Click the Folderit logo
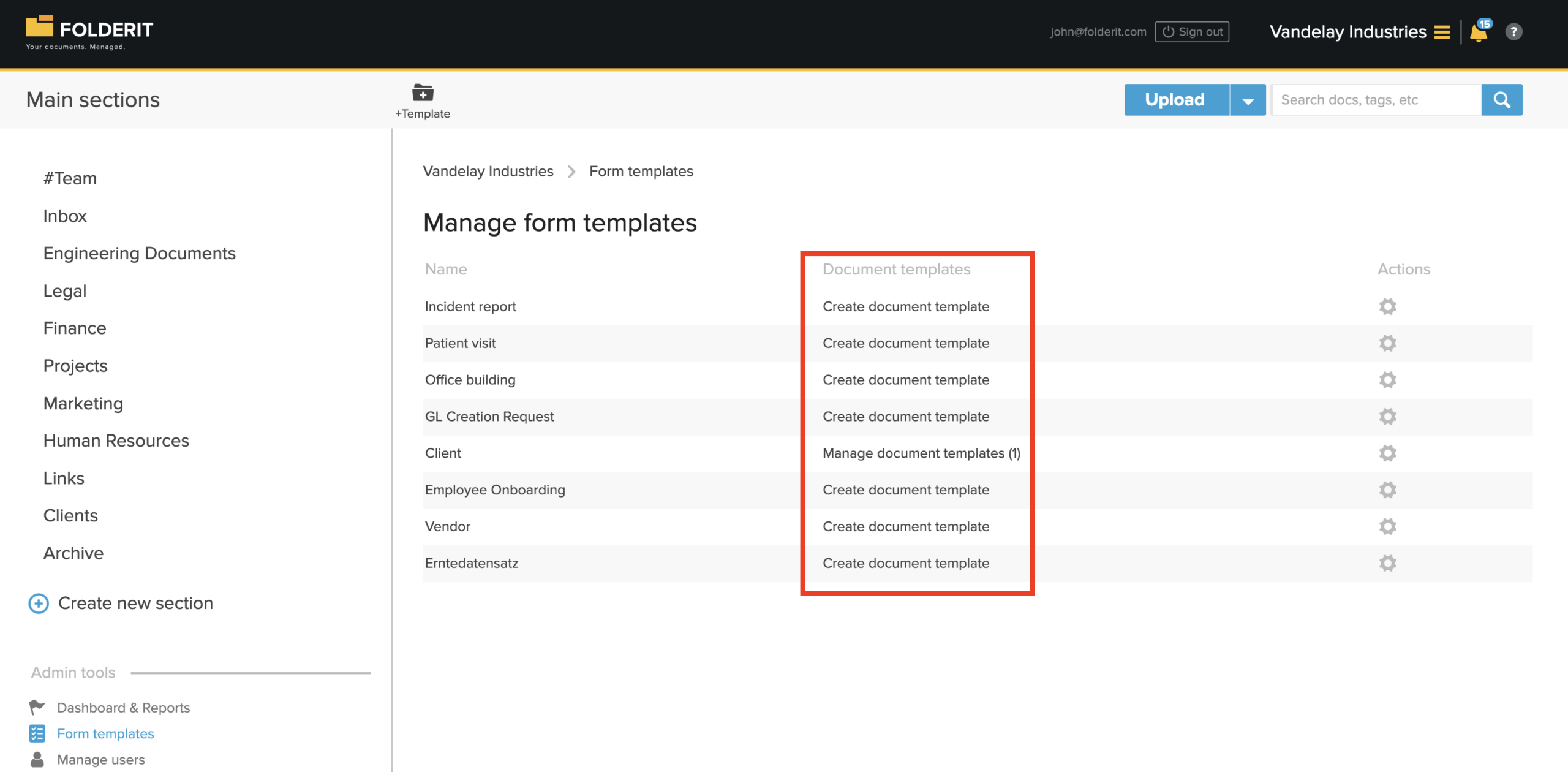This screenshot has height=772, width=1568. pos(89,32)
